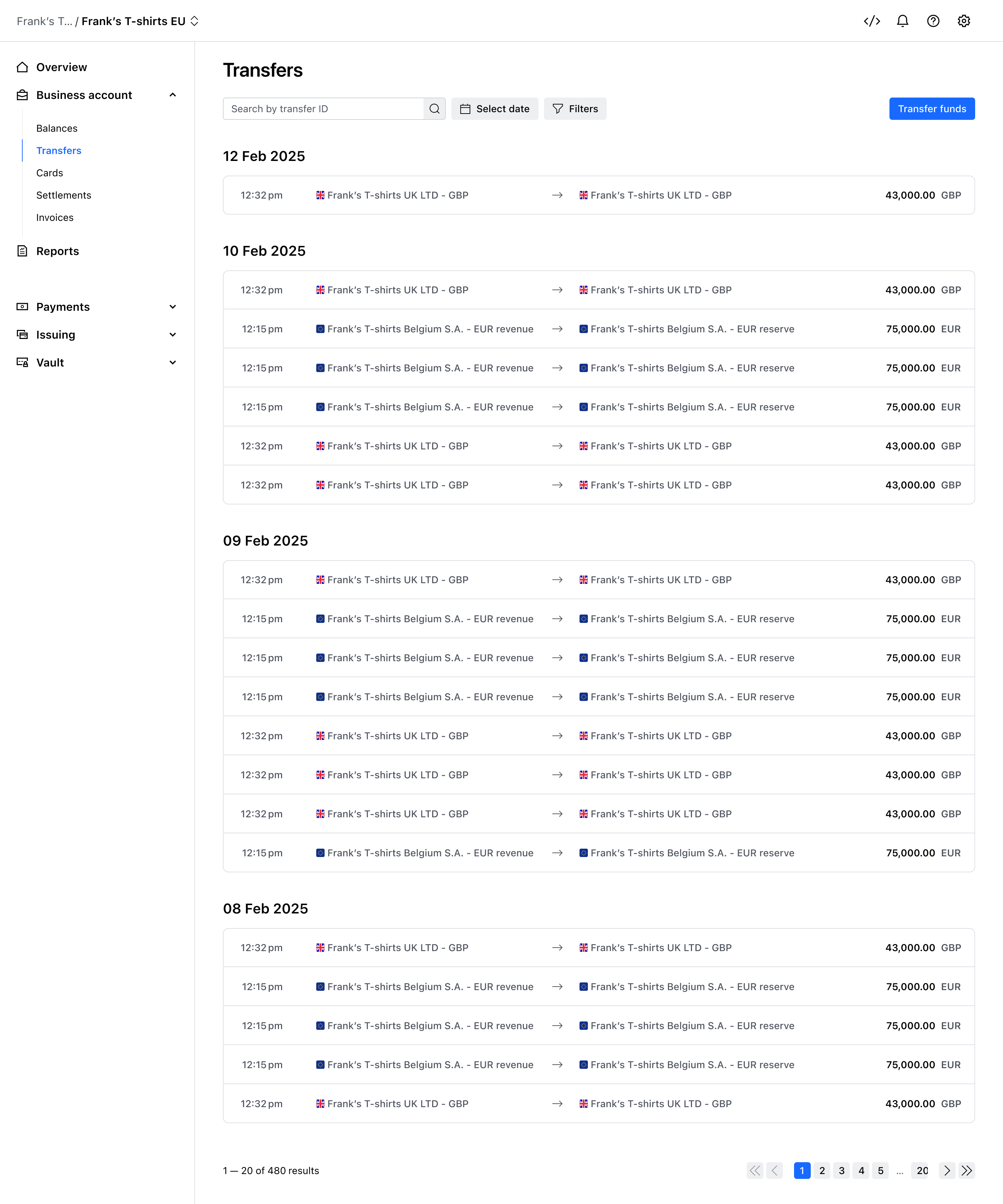Go to page 5

[x=880, y=1170]
